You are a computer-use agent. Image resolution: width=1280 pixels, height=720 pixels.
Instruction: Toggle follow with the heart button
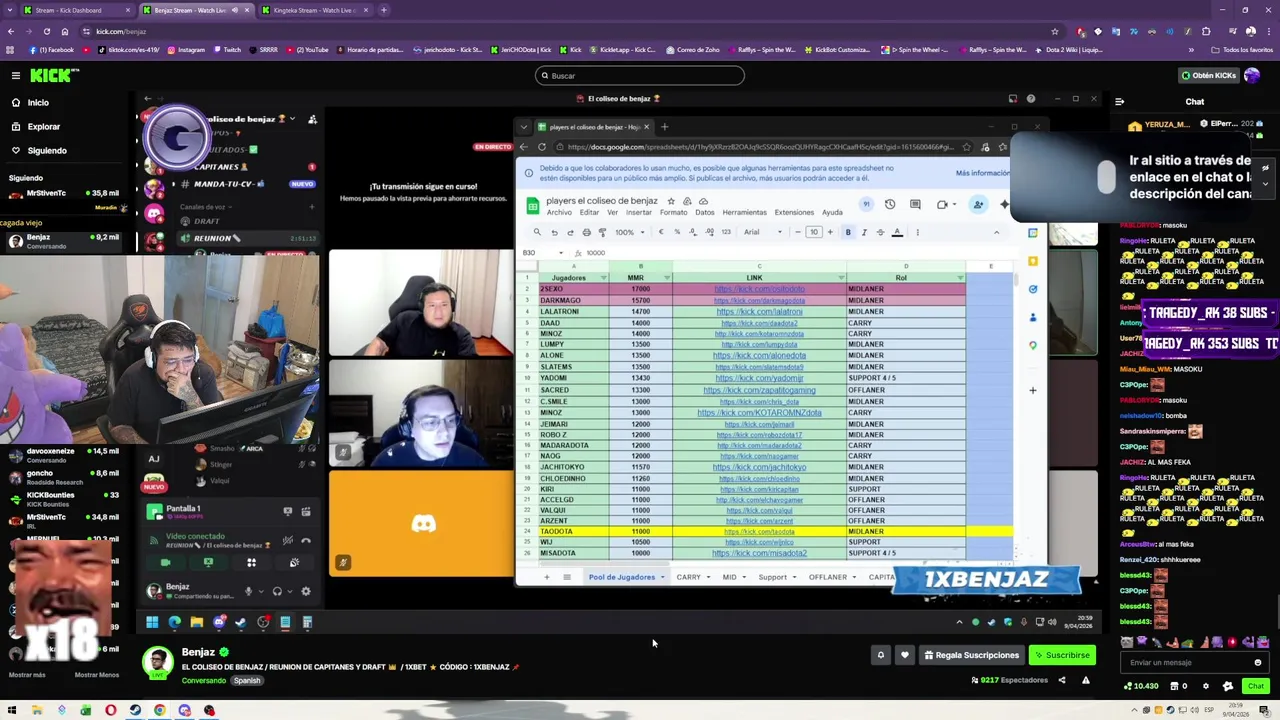tap(905, 655)
